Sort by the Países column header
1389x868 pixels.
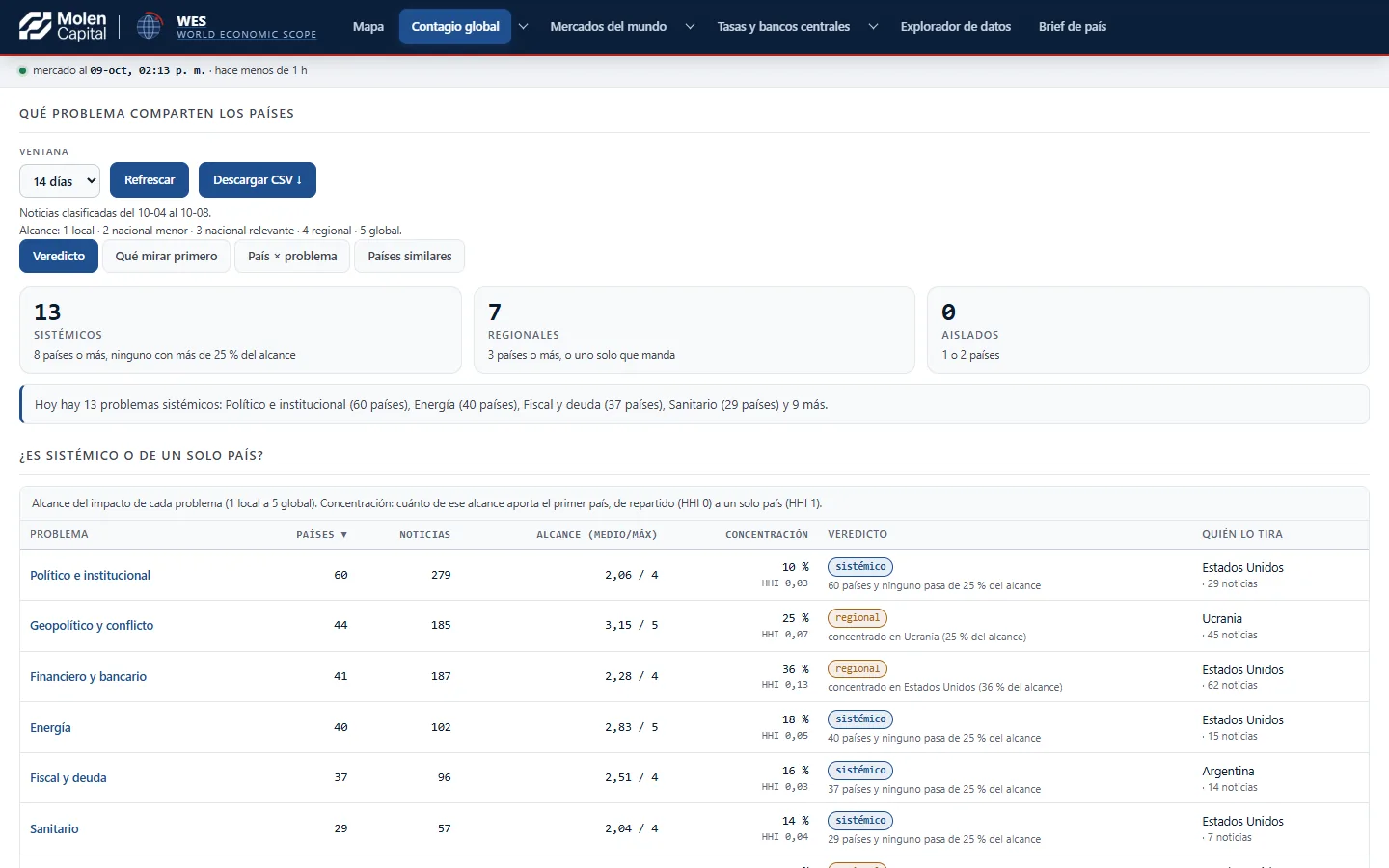pyautogui.click(x=321, y=534)
